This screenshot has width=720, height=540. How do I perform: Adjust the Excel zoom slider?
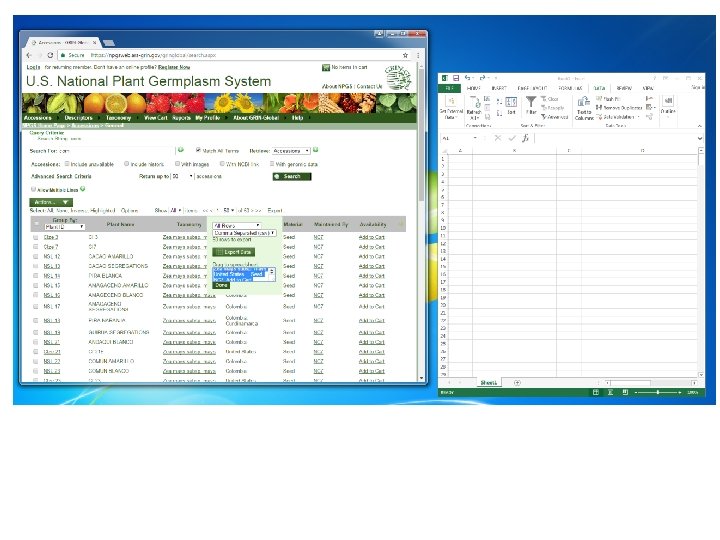click(658, 392)
